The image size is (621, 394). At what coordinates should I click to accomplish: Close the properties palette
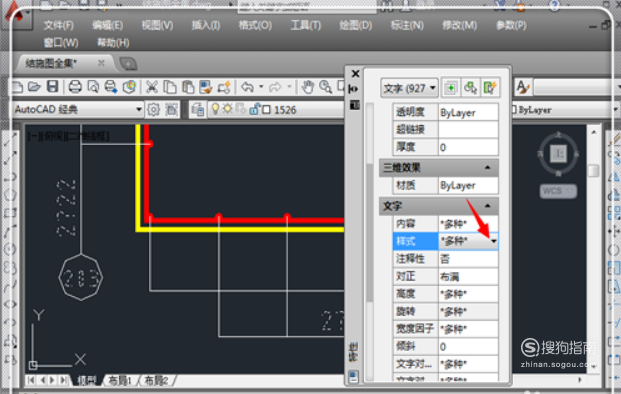(355, 74)
